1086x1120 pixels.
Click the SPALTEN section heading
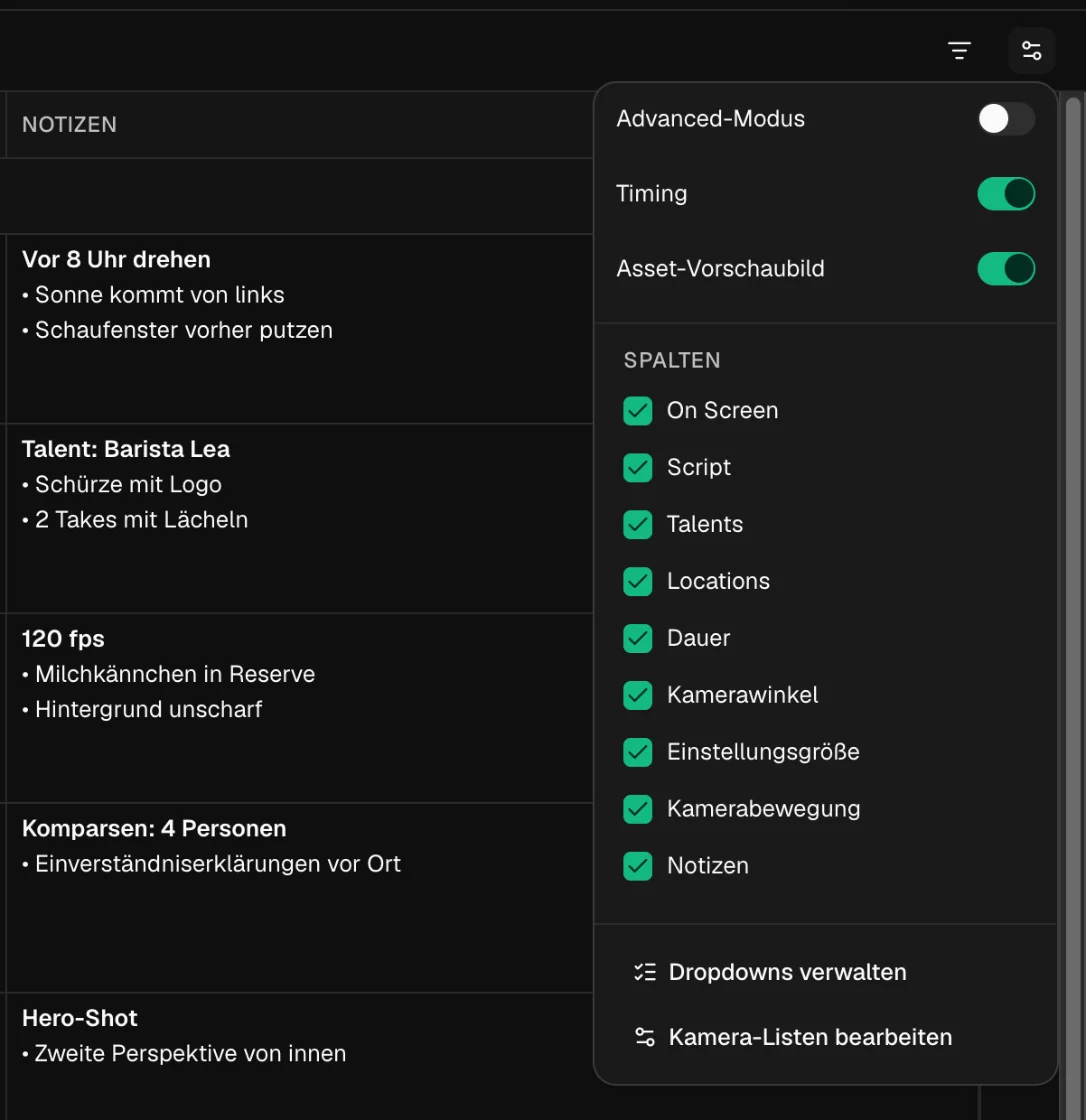[672, 361]
